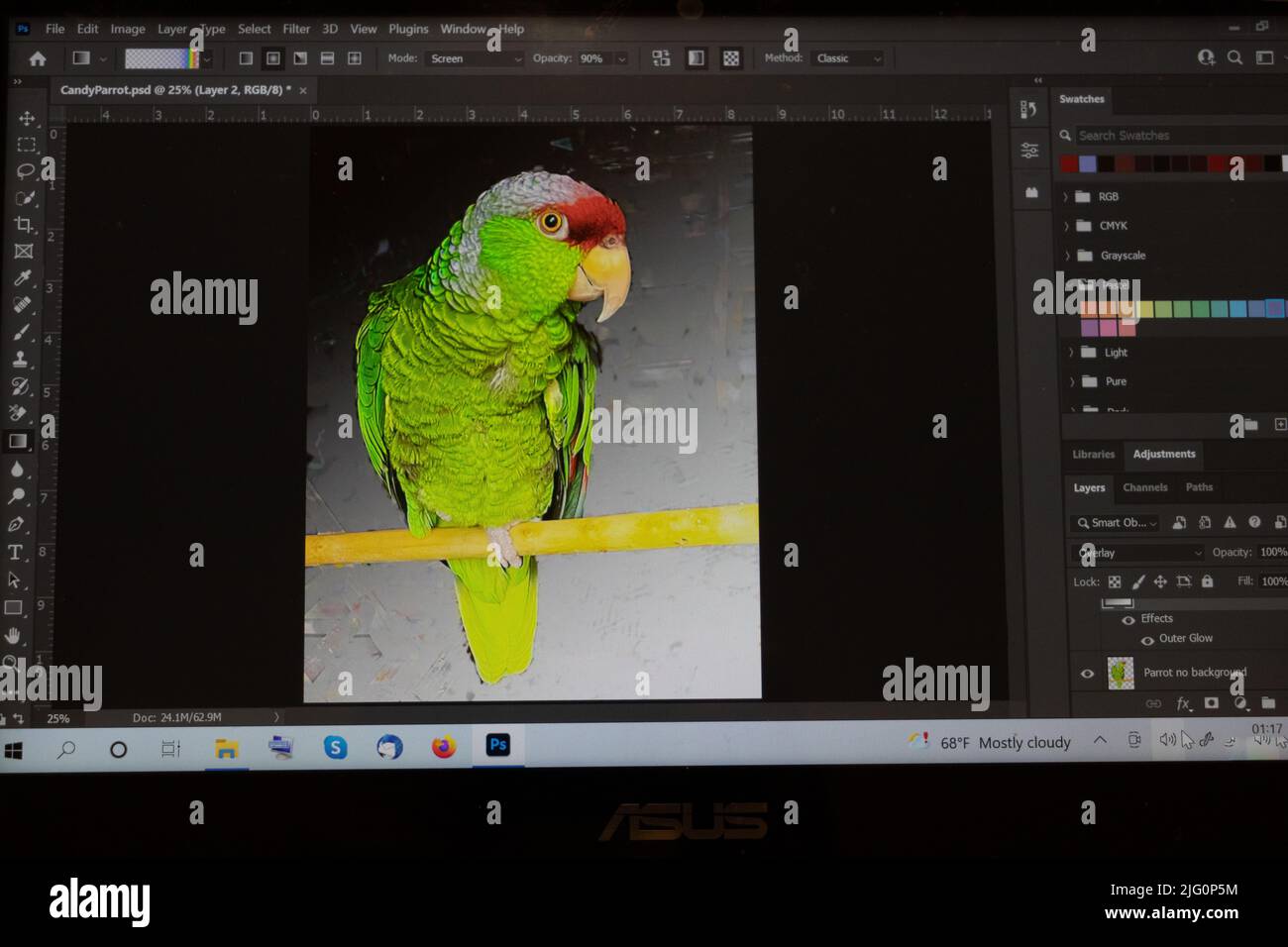Choose Radial Gradient style
The height and width of the screenshot is (947, 1288).
pyautogui.click(x=272, y=58)
